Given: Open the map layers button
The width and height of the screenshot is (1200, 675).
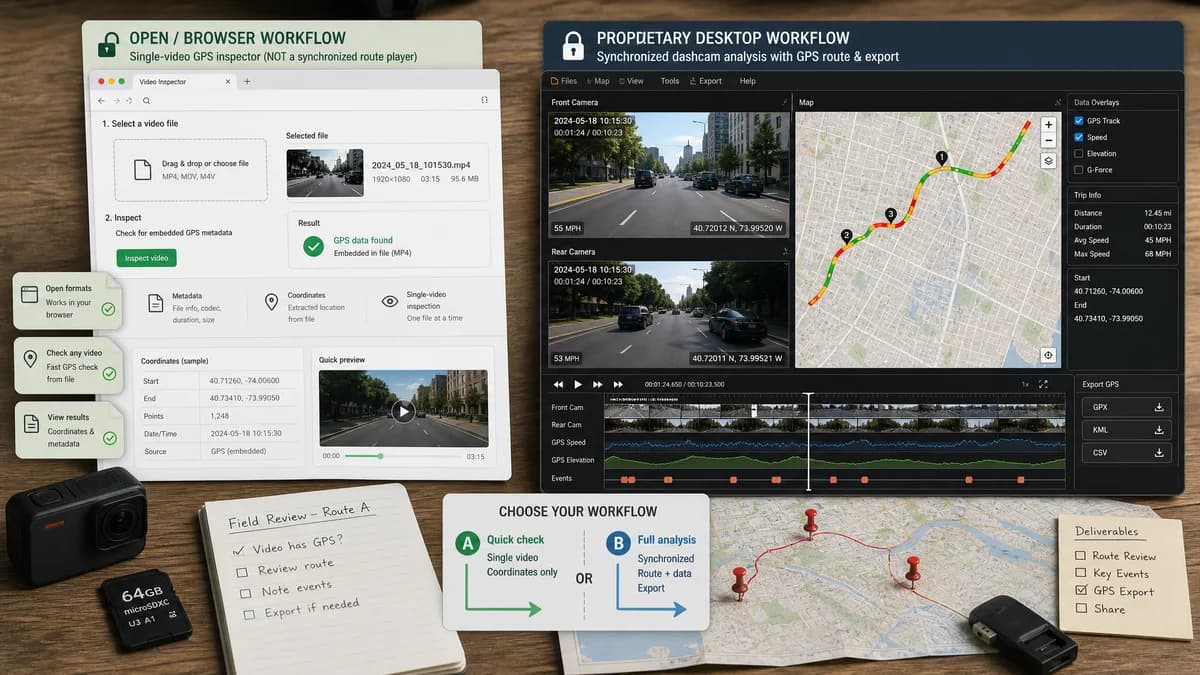Looking at the screenshot, I should (1048, 160).
